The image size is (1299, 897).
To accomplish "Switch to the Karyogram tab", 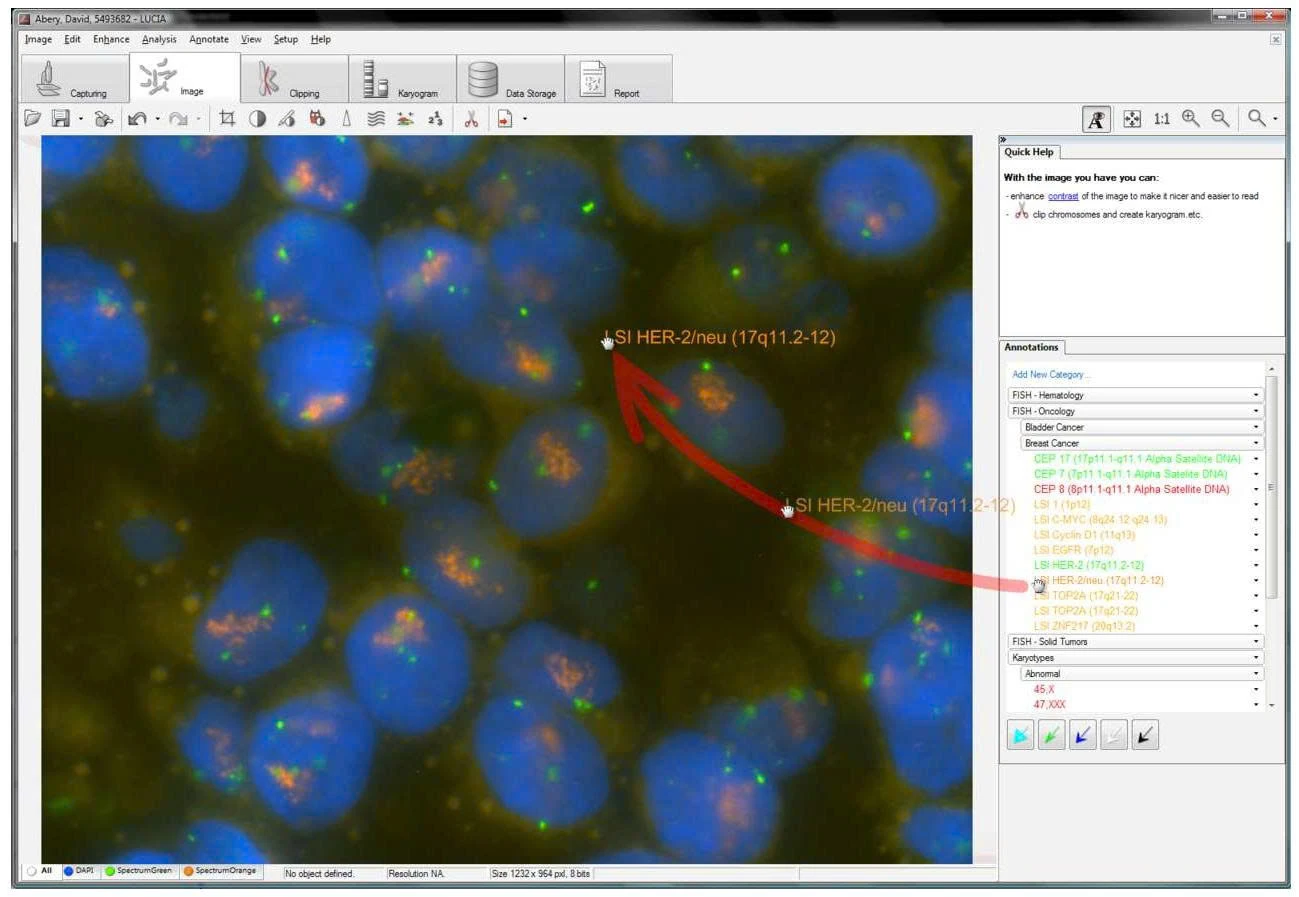I will (402, 79).
